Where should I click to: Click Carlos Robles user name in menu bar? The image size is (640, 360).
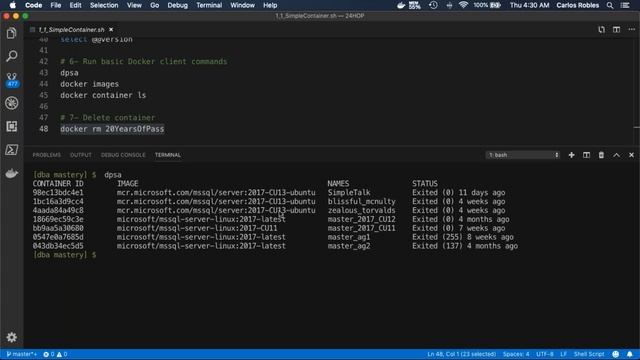click(578, 5)
